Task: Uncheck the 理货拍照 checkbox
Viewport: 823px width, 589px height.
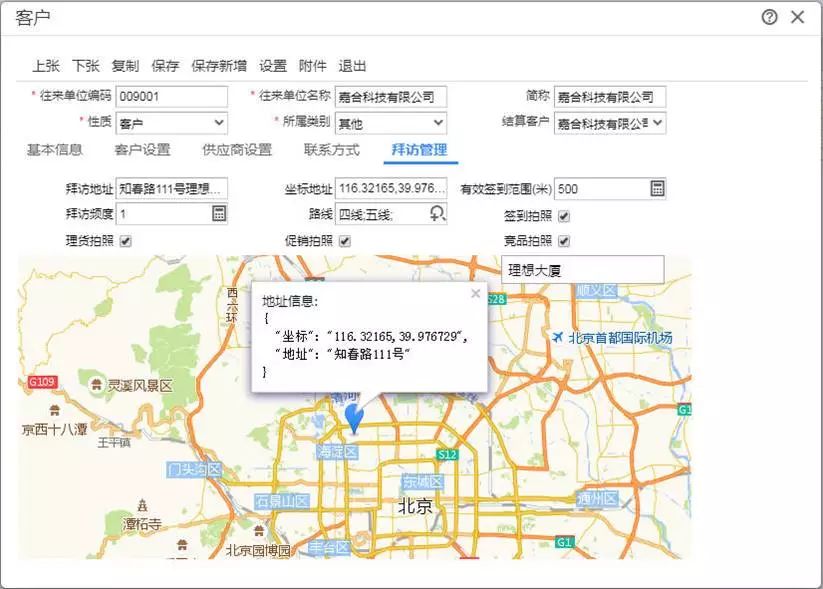Action: (x=126, y=241)
